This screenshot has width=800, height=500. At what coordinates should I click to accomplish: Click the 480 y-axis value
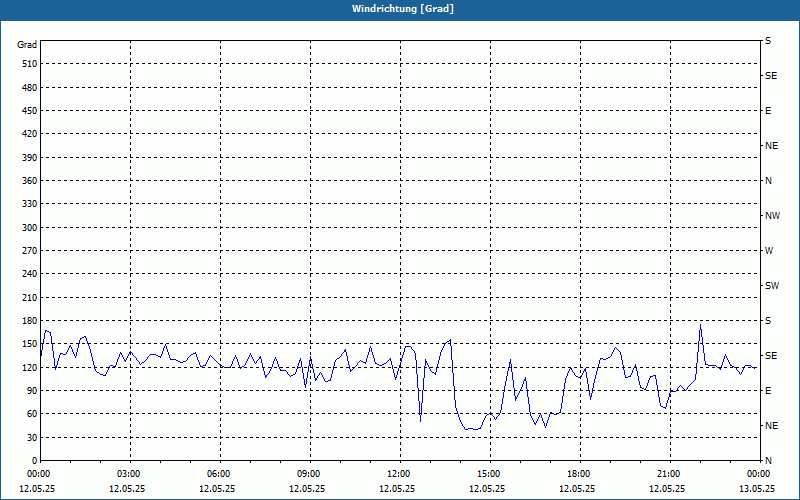coord(30,88)
